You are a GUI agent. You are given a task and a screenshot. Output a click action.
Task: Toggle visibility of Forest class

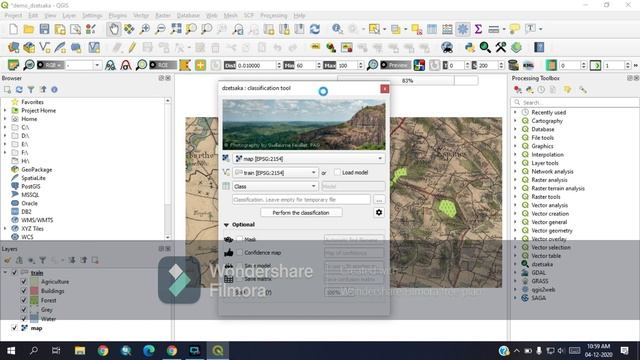point(24,300)
